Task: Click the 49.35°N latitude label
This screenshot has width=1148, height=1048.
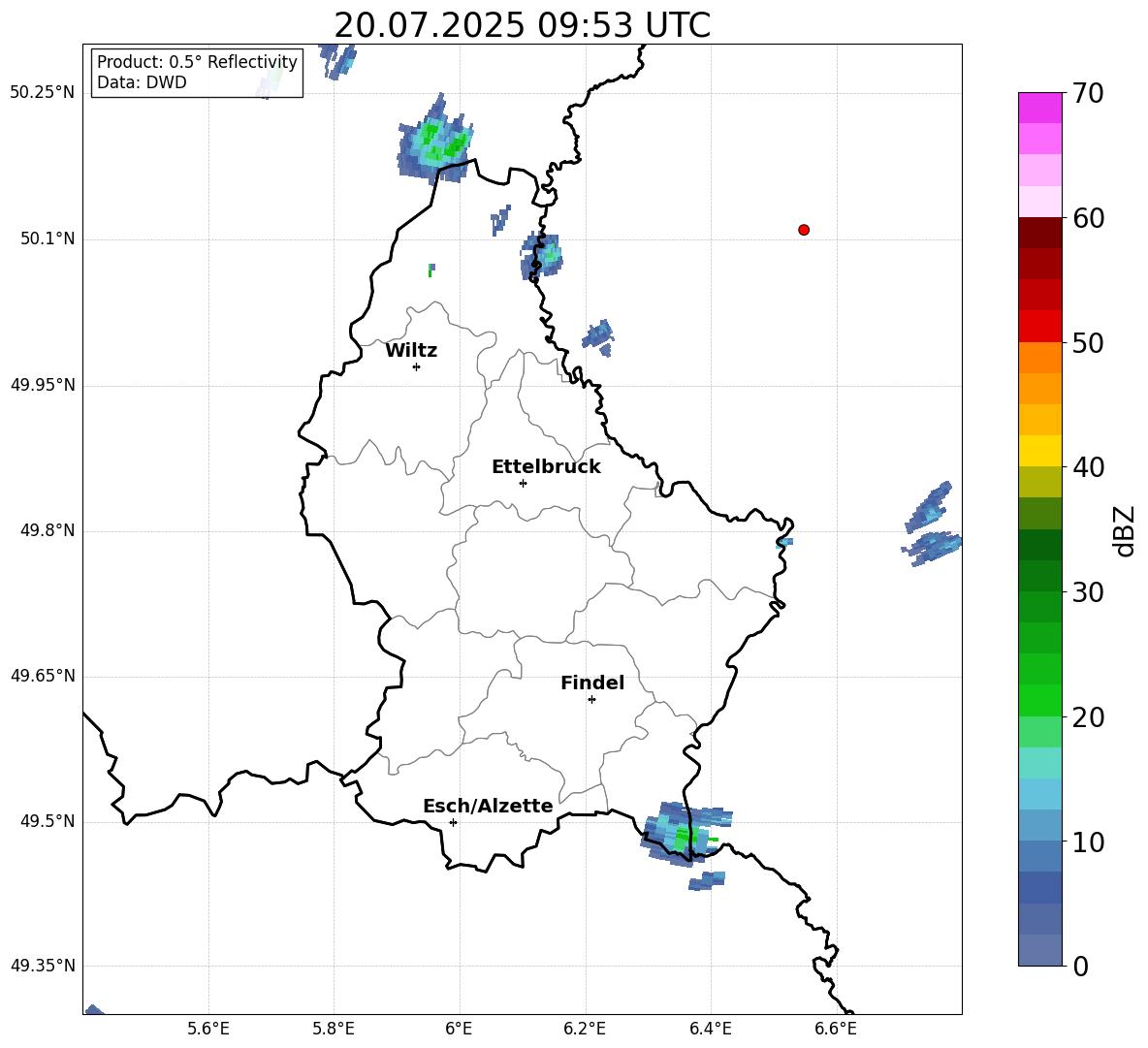Action: tap(43, 966)
